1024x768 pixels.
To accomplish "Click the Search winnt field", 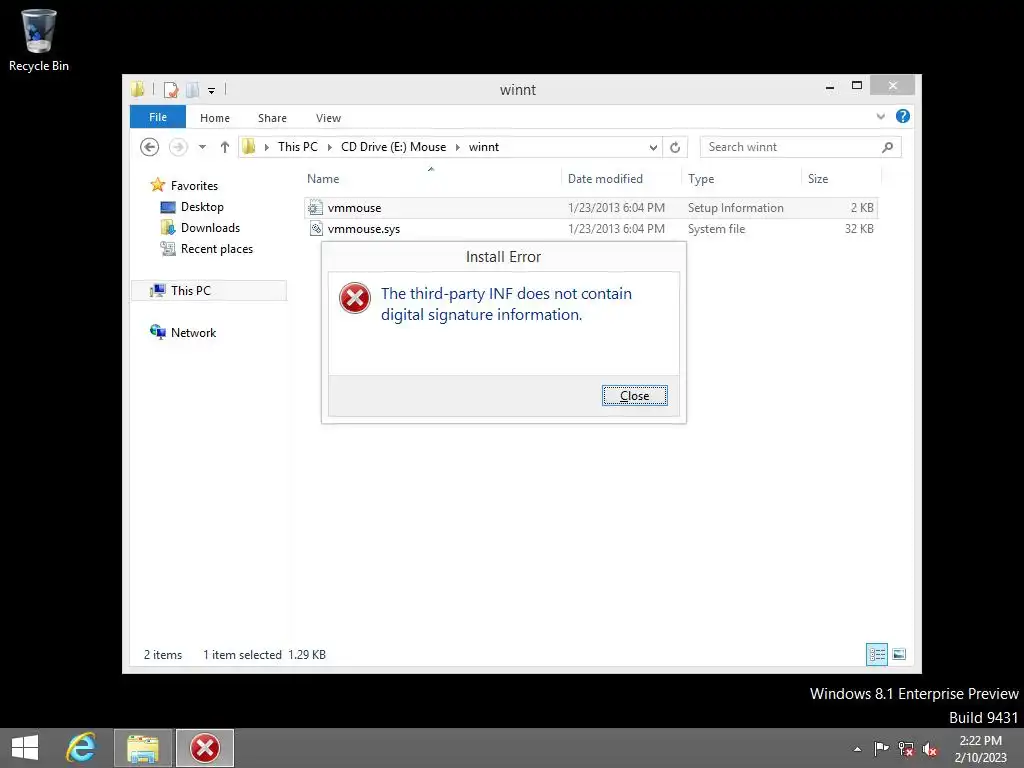I will pos(792,147).
